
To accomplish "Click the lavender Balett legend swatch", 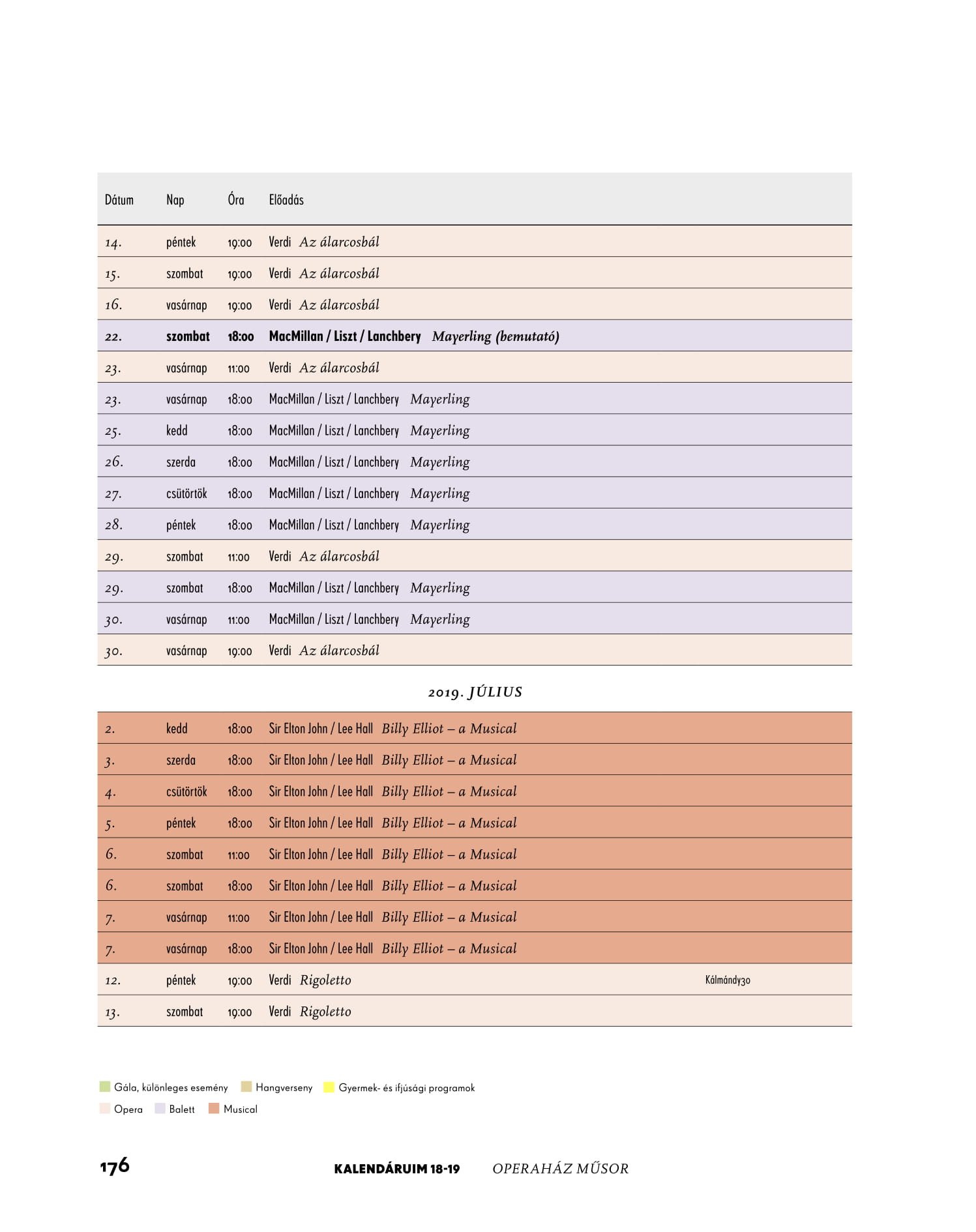I will (160, 1108).
